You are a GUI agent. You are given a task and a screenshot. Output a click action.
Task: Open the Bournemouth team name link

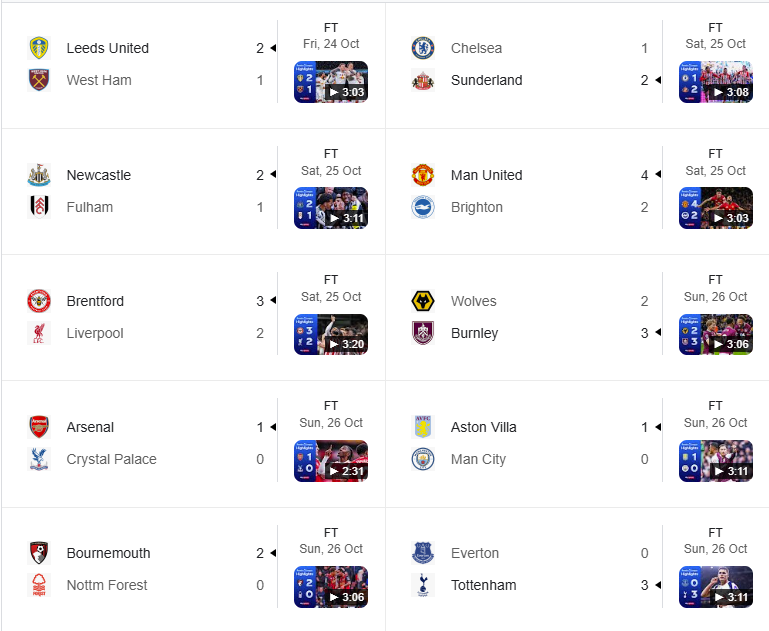coord(108,553)
